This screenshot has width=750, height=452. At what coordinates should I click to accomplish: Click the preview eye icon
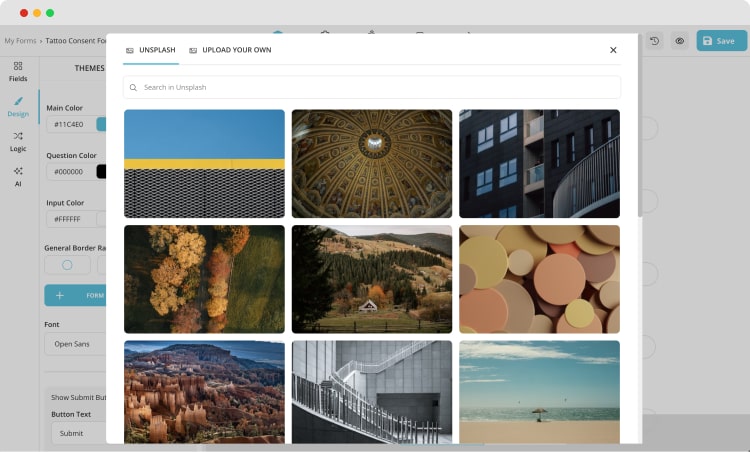point(679,41)
